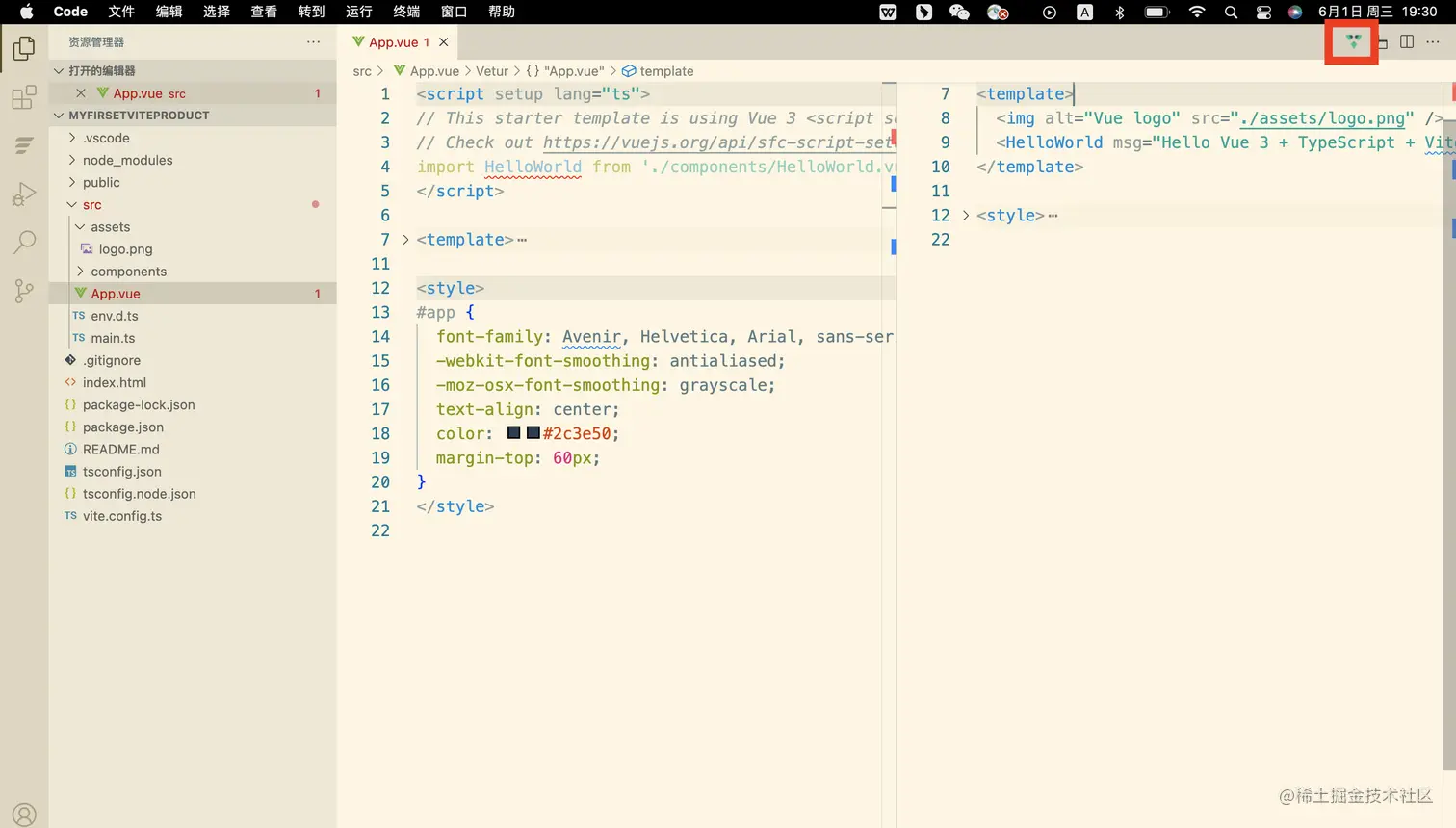Open Spotlight search in the menu bar
The width and height of the screenshot is (1456, 828).
pyautogui.click(x=1231, y=12)
